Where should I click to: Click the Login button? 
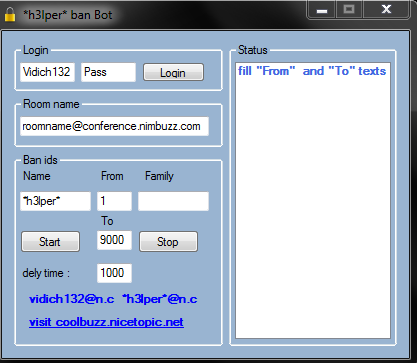(x=173, y=72)
